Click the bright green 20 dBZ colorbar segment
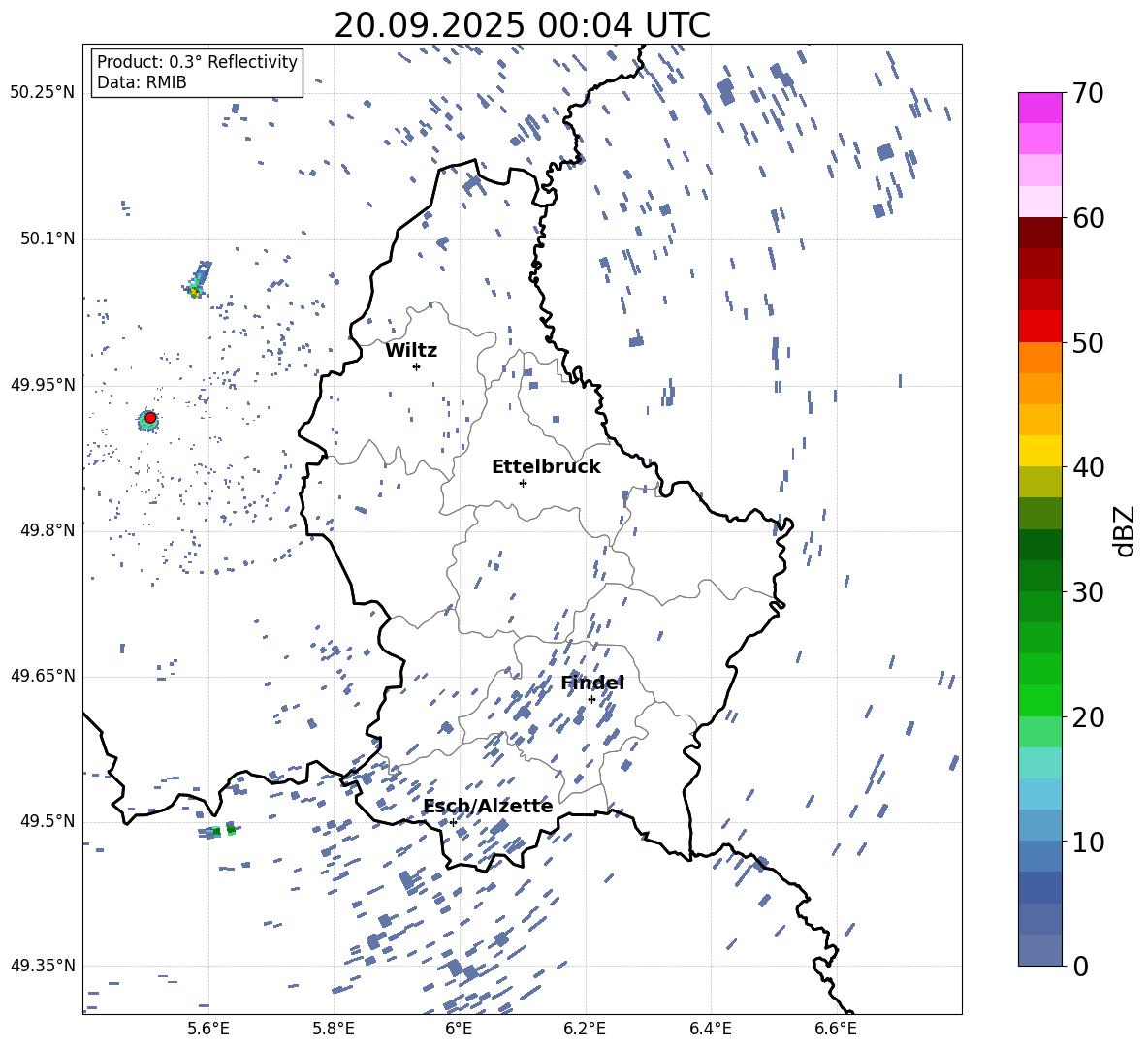Image resolution: width=1148 pixels, height=1048 pixels. (1039, 701)
